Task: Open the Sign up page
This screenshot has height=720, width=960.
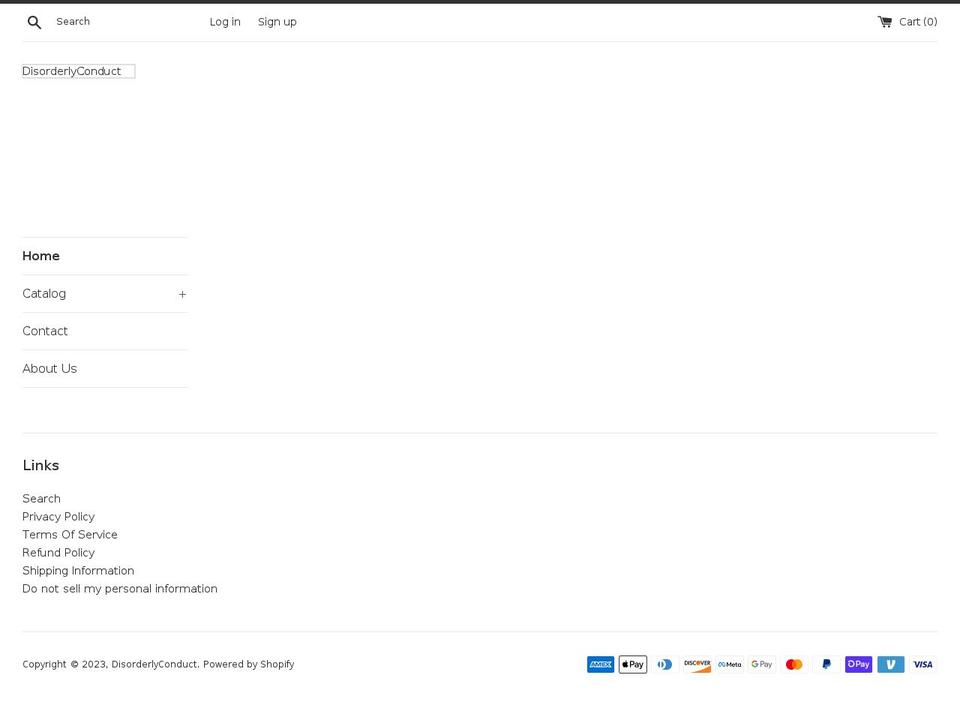Action: pos(277,22)
